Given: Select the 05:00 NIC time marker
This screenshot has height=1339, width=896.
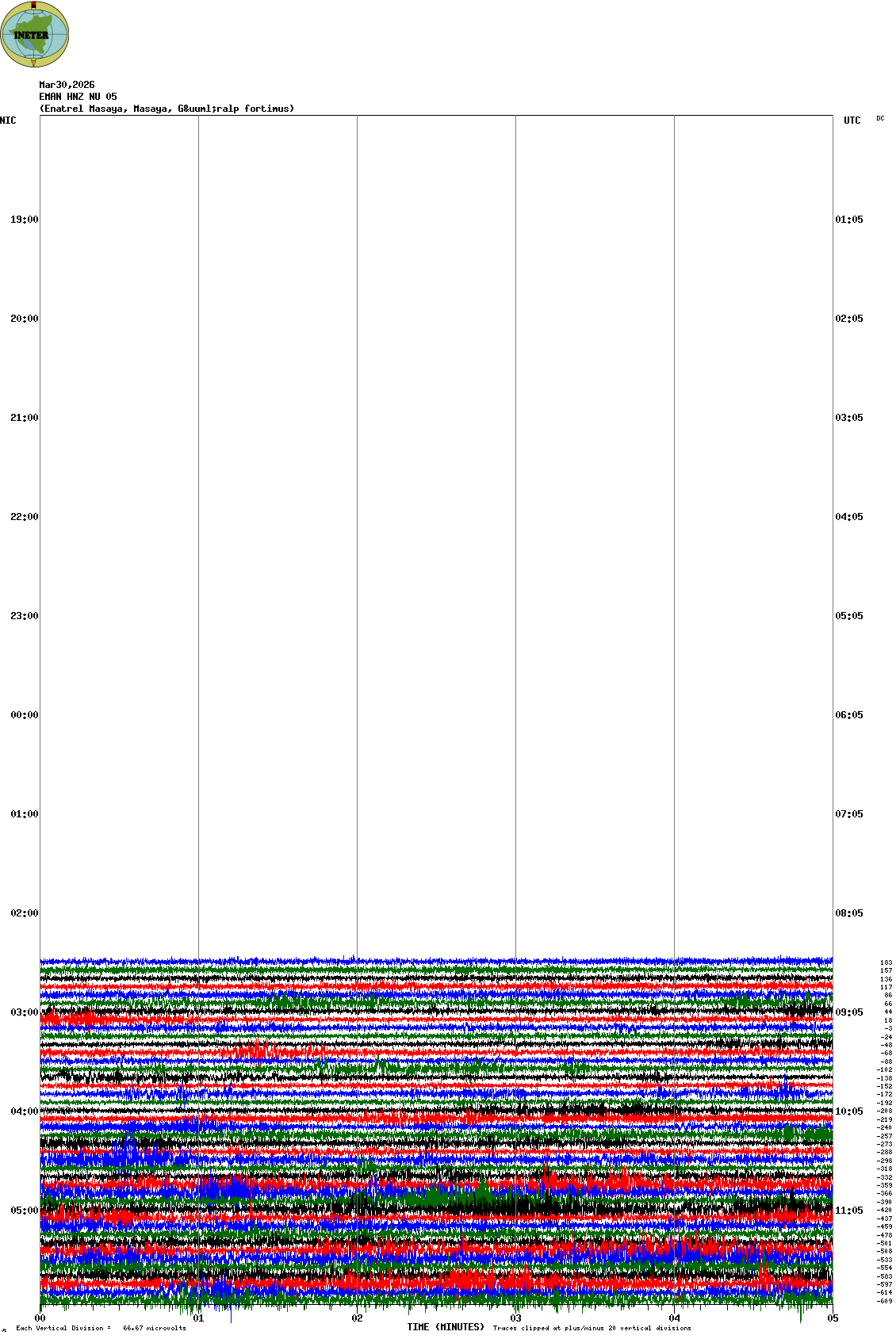Looking at the screenshot, I should click(x=24, y=1211).
